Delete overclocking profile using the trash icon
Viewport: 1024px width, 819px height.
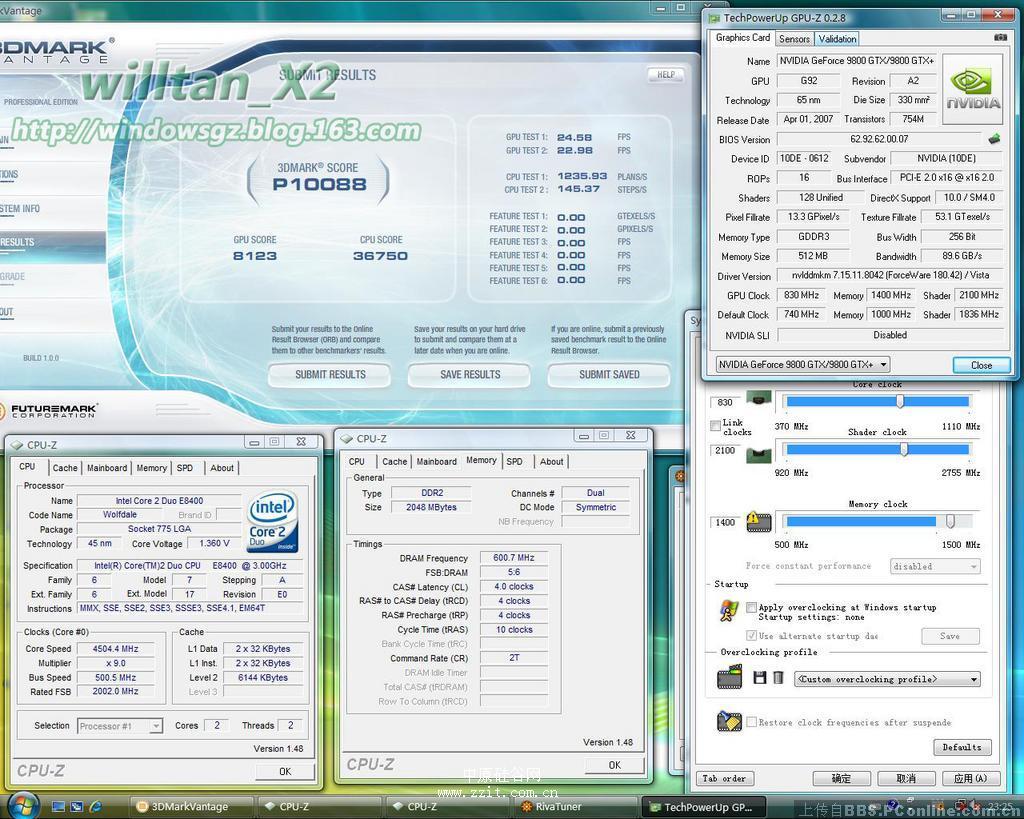[776, 677]
